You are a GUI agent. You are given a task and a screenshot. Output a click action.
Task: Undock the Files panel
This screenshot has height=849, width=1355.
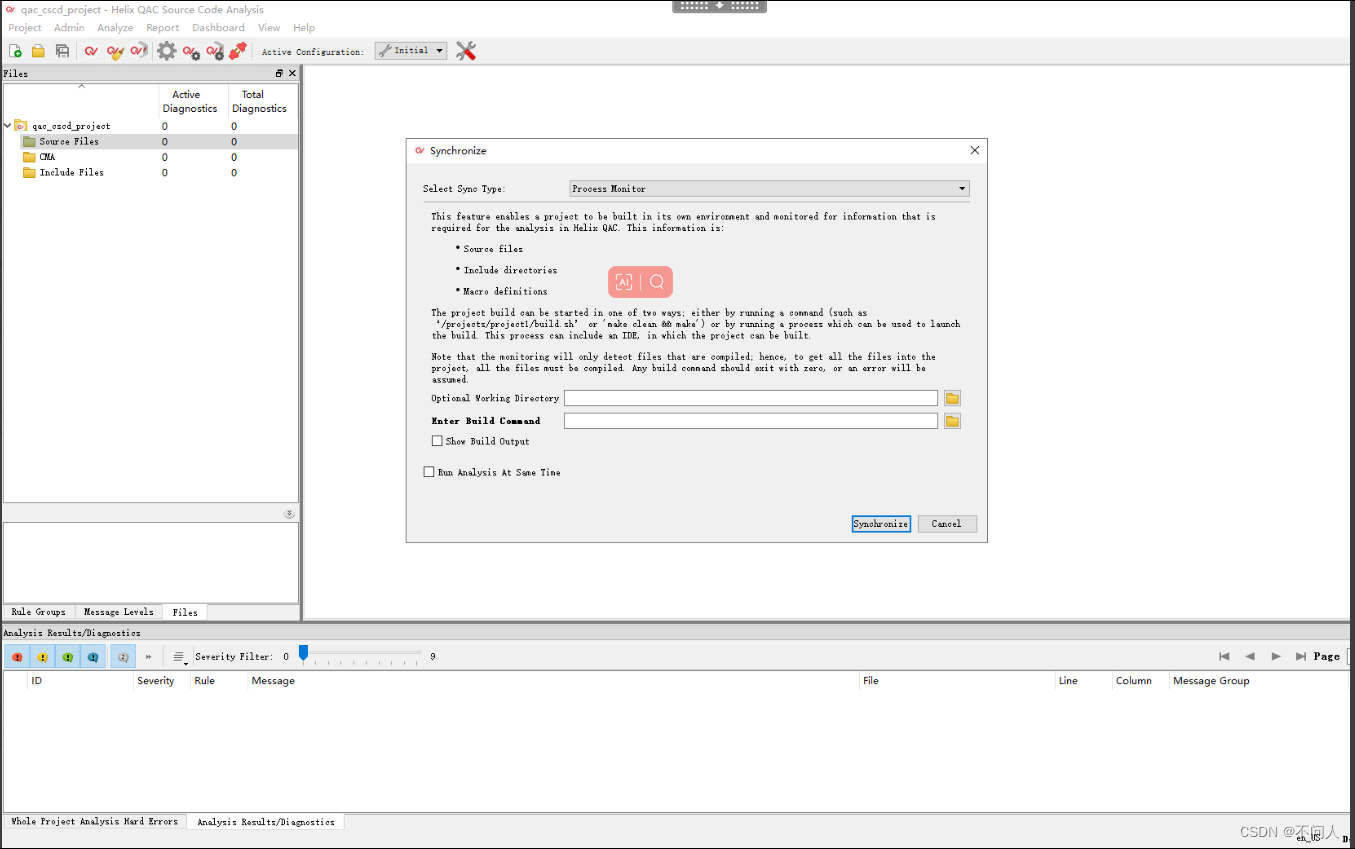[x=279, y=73]
